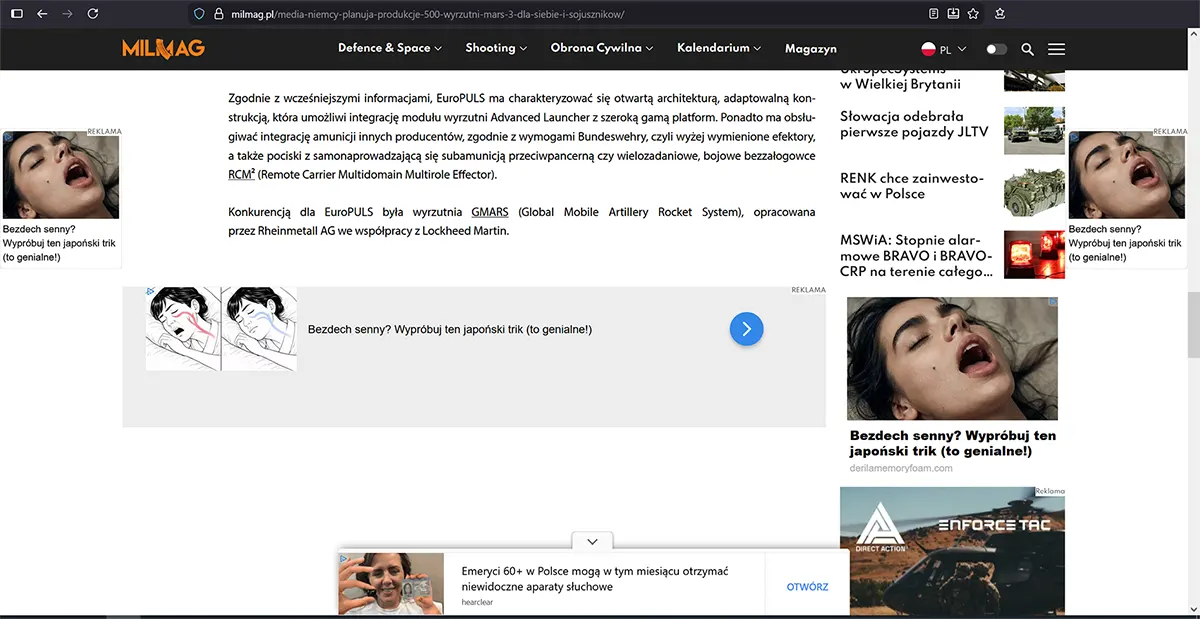Follow the GMARS link in the article
Image resolution: width=1200 pixels, height=619 pixels.
[489, 212]
